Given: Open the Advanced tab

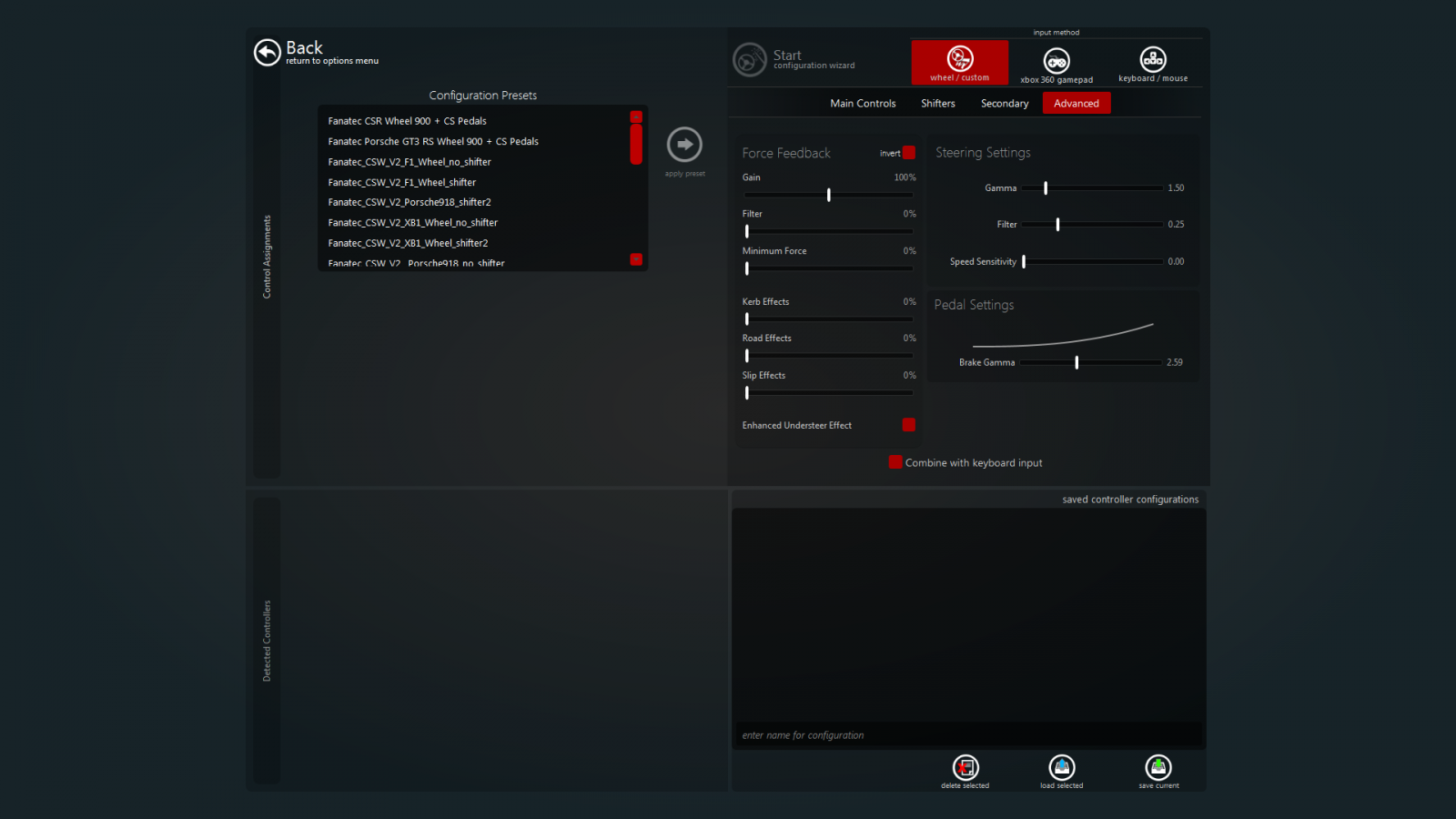Looking at the screenshot, I should 1077,104.
